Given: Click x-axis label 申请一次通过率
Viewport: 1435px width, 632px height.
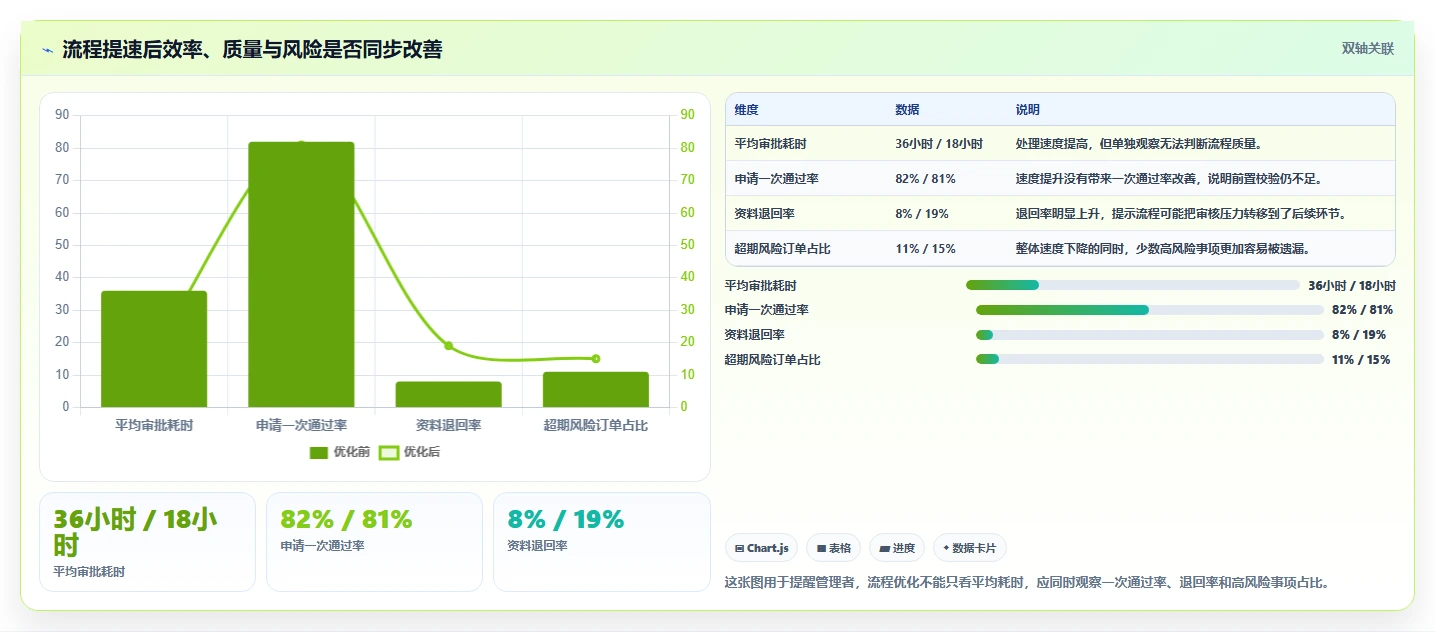Looking at the screenshot, I should 301,426.
